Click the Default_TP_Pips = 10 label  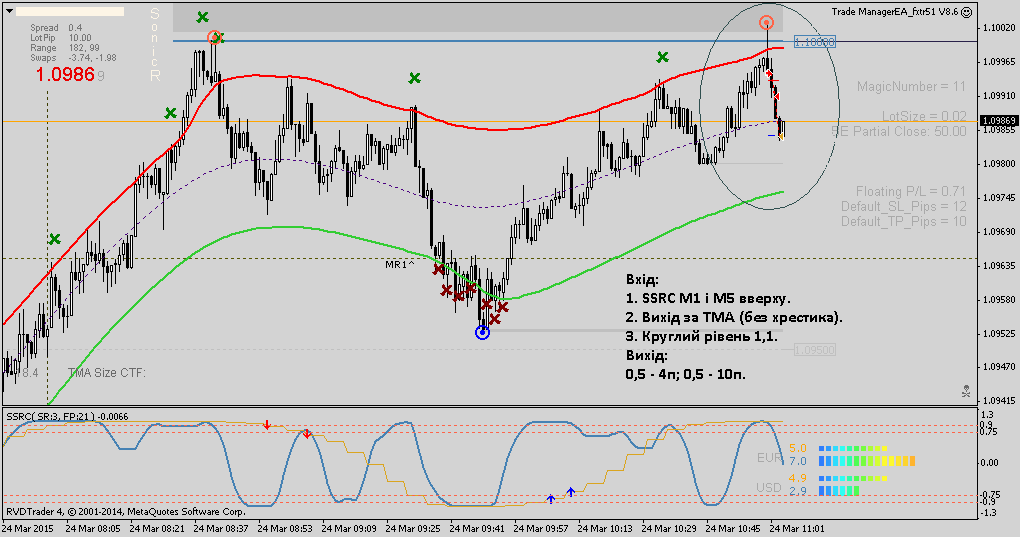[x=904, y=222]
